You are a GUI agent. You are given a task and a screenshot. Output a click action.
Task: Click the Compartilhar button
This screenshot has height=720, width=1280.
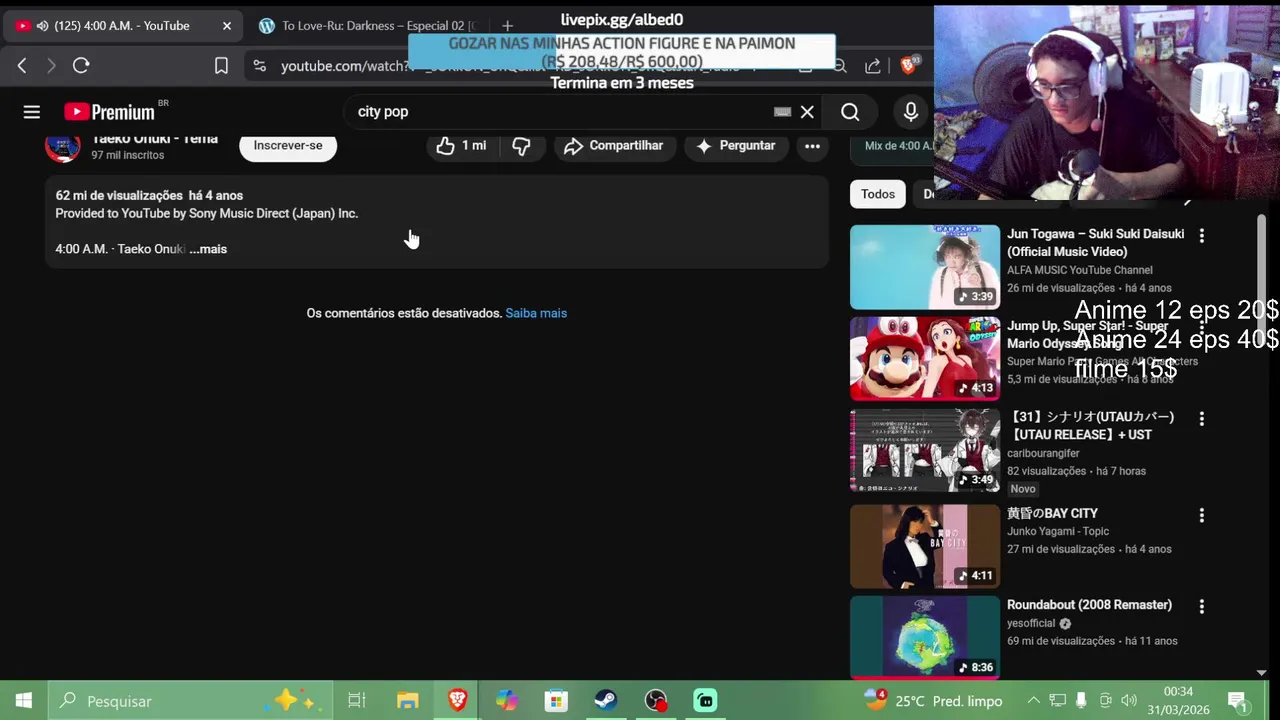tap(615, 146)
